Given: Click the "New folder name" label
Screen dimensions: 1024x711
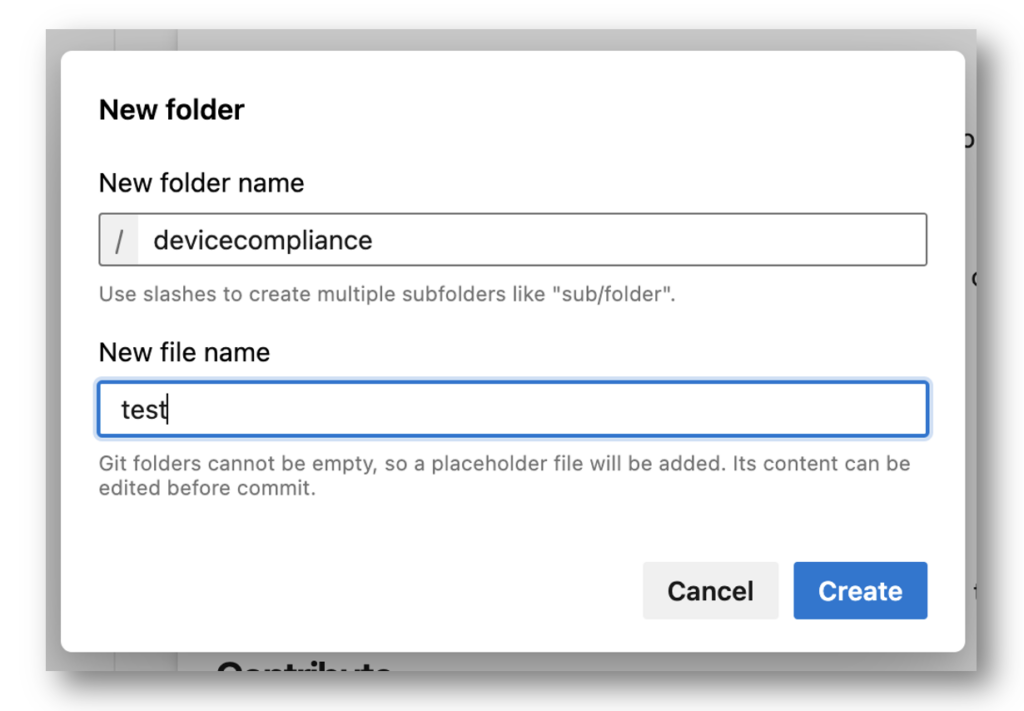Looking at the screenshot, I should pos(201,183).
